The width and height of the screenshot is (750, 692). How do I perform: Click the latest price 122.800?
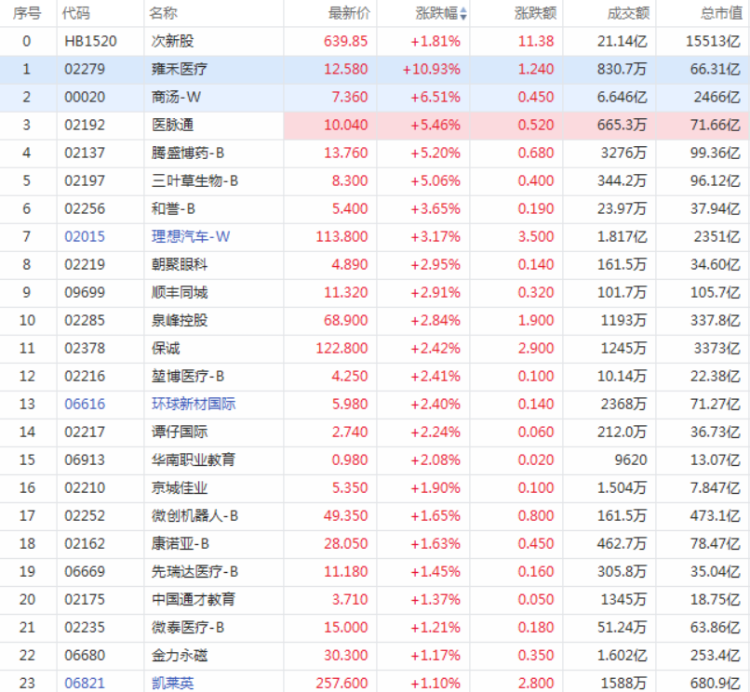point(342,348)
